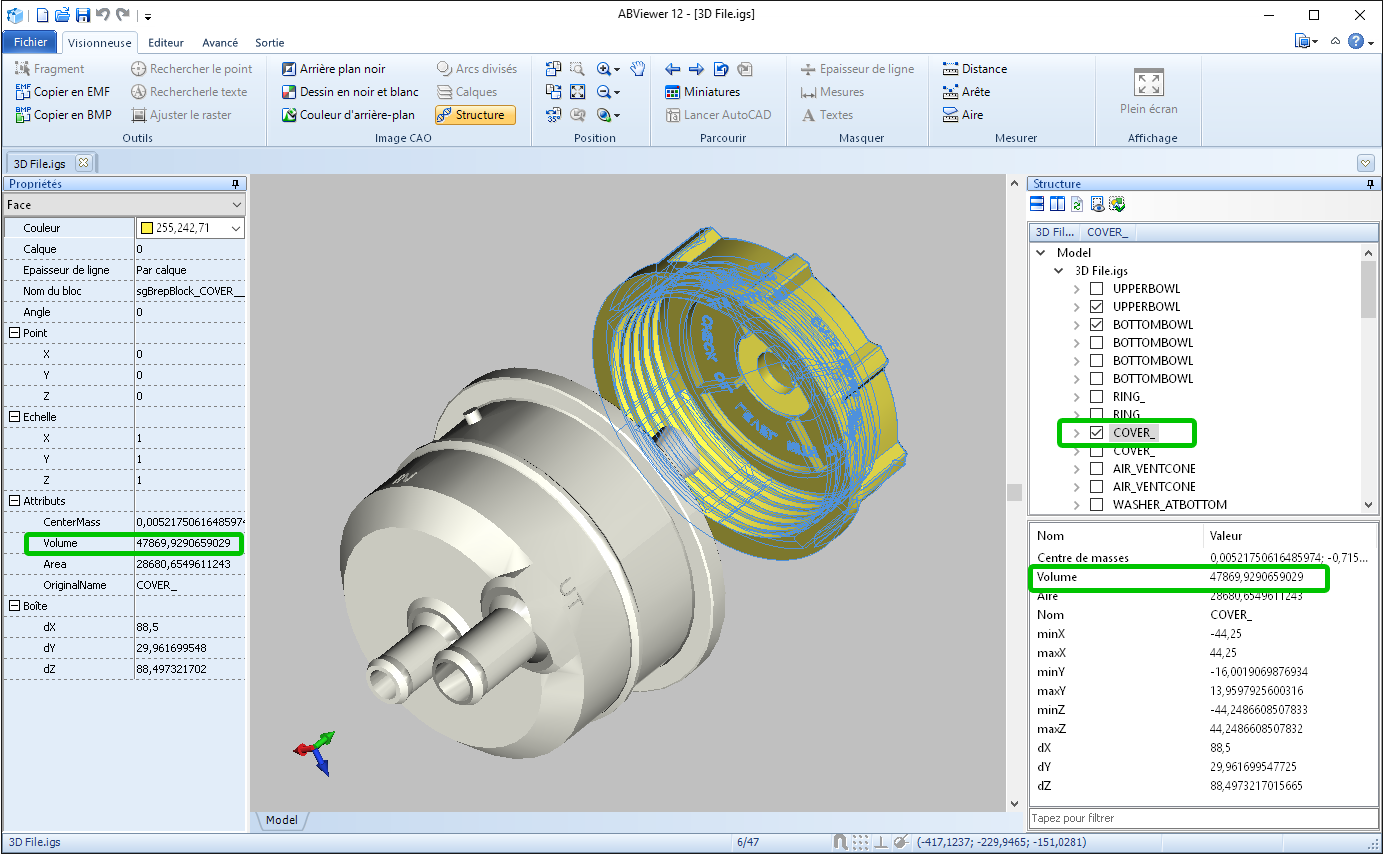This screenshot has width=1384, height=854.
Task: Click Copier en EMF button
Action: point(63,92)
